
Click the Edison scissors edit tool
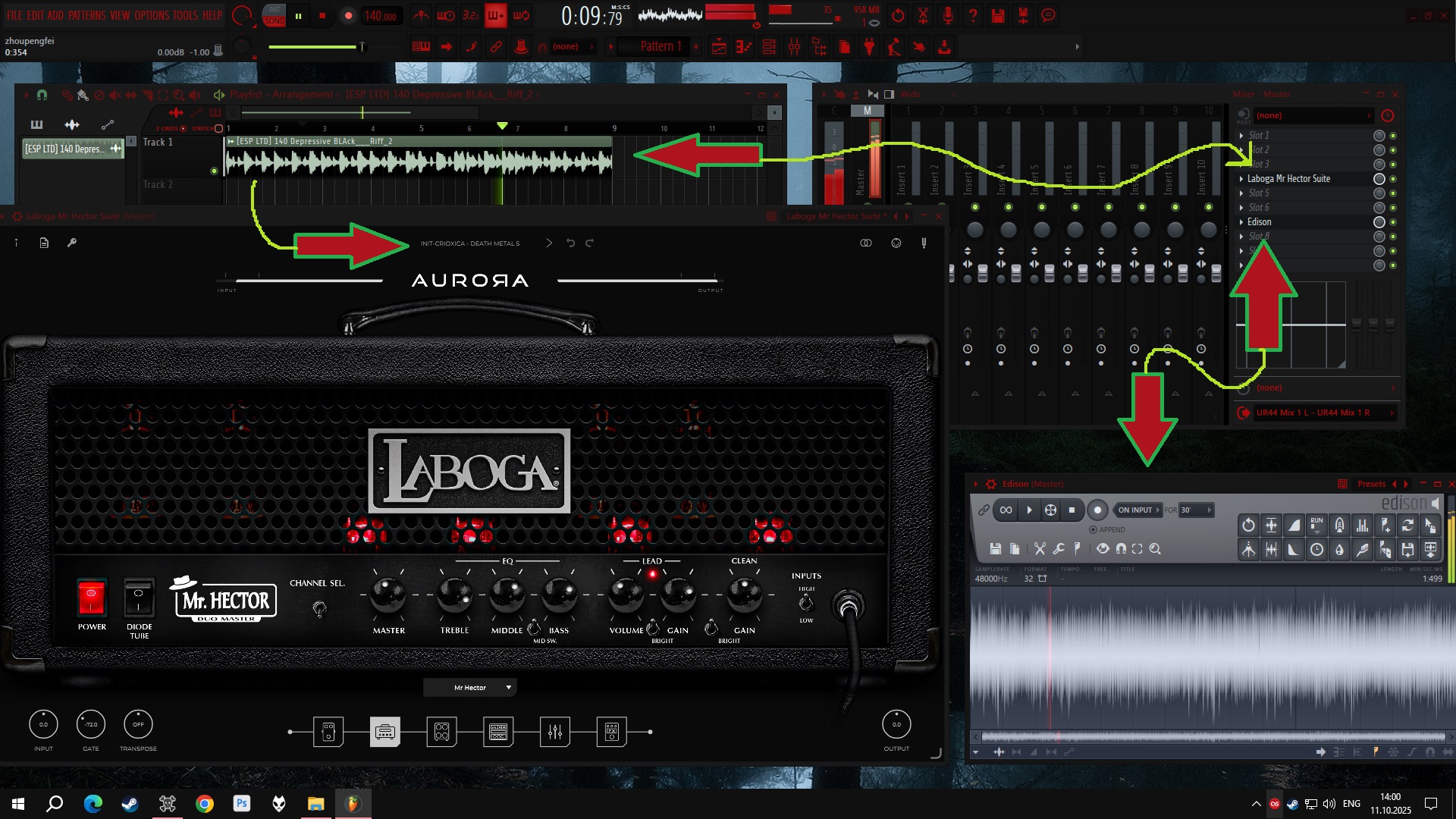[x=1040, y=548]
